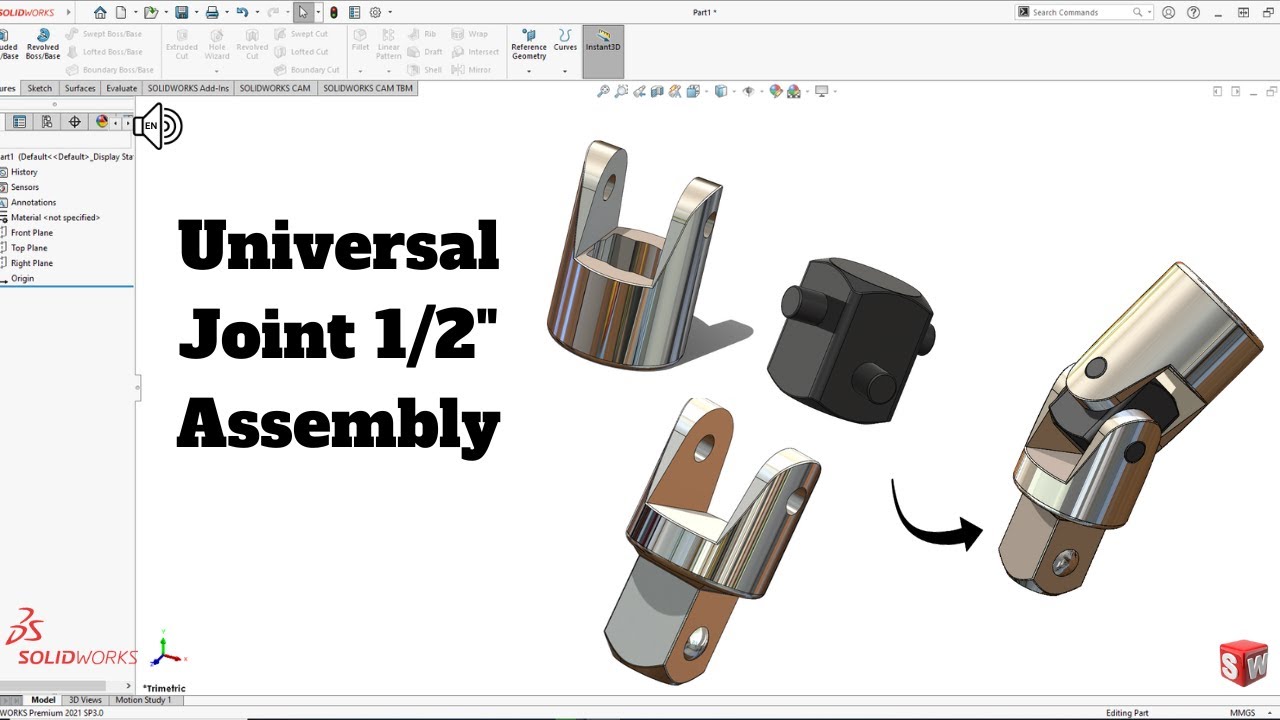Open the Reference Geometry tool
Image resolution: width=1280 pixels, height=720 pixels.
pos(529,43)
